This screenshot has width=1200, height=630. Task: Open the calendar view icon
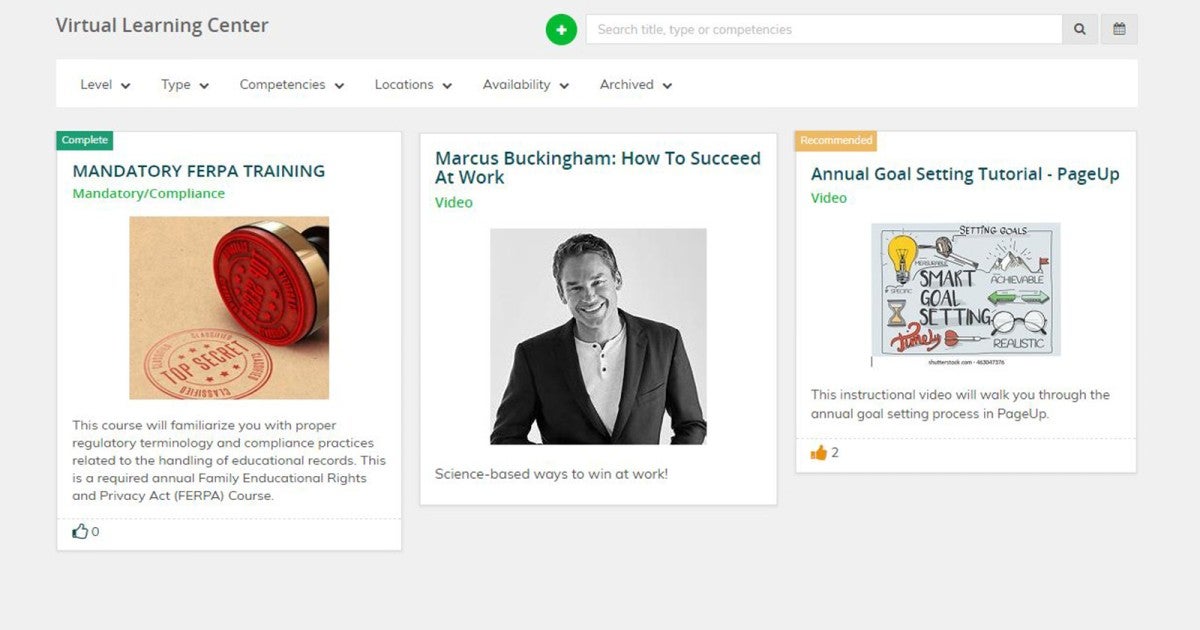pyautogui.click(x=1119, y=30)
